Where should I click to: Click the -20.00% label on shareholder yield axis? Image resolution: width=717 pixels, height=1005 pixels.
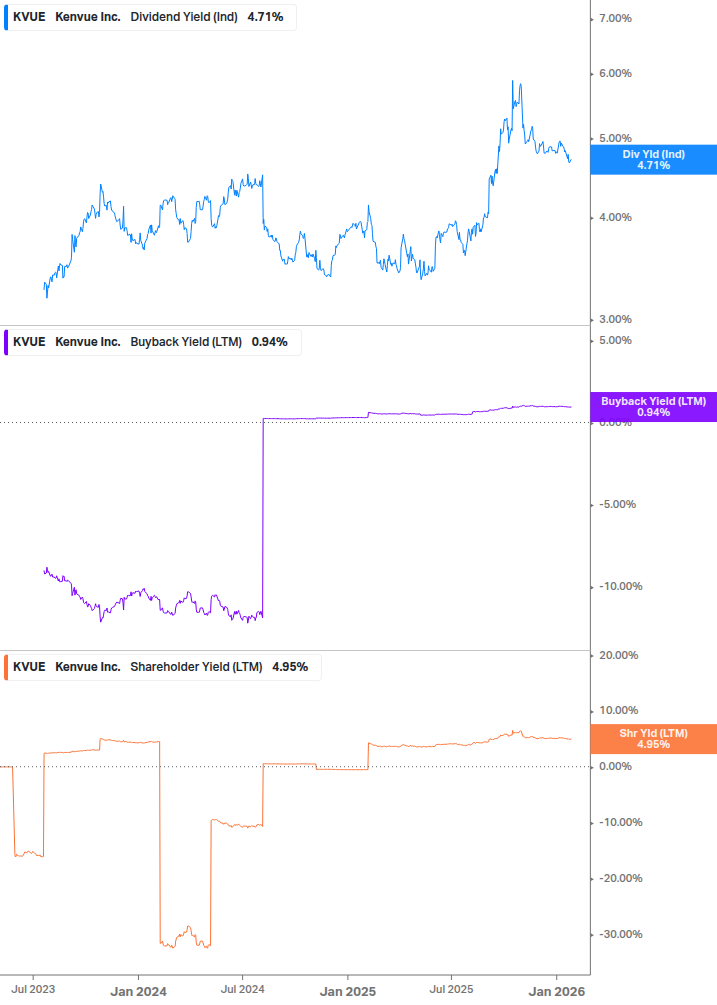coord(620,879)
